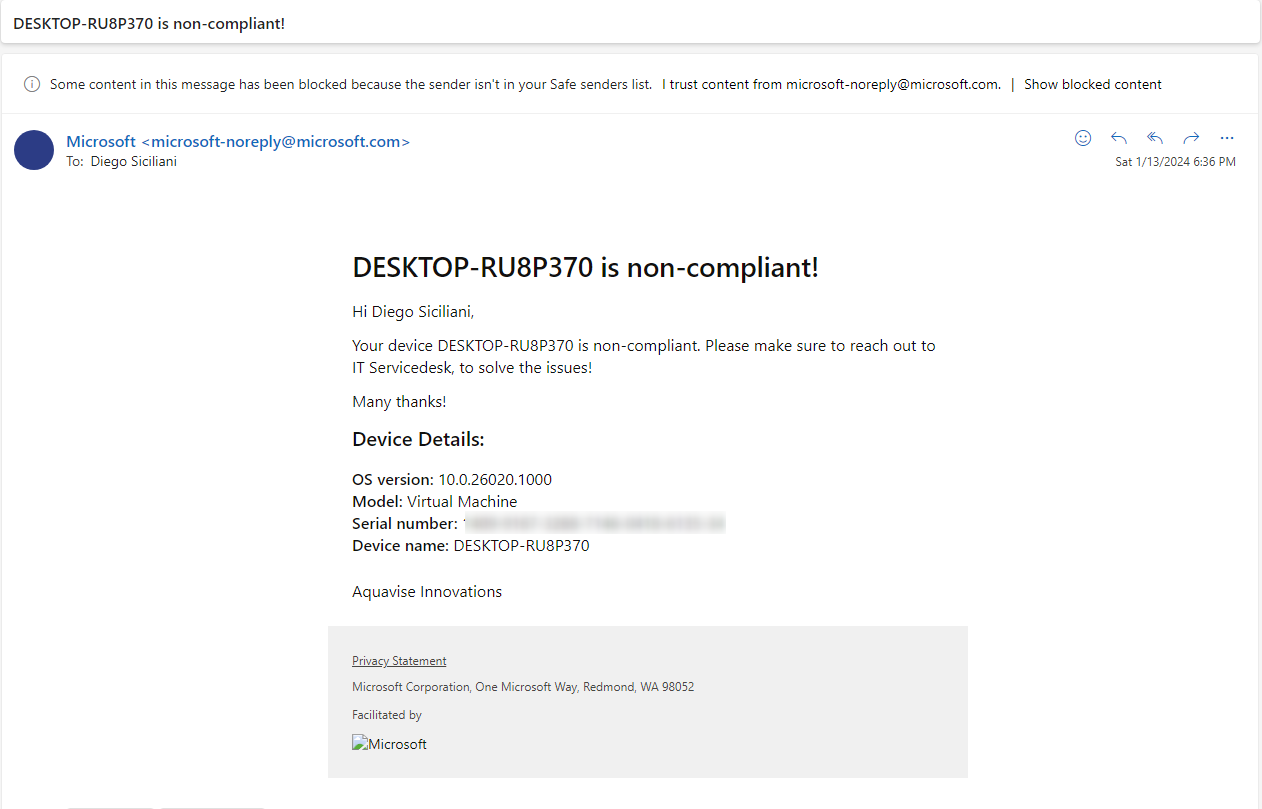Click recipient name 'Diego Siciliani' in To line

point(134,161)
